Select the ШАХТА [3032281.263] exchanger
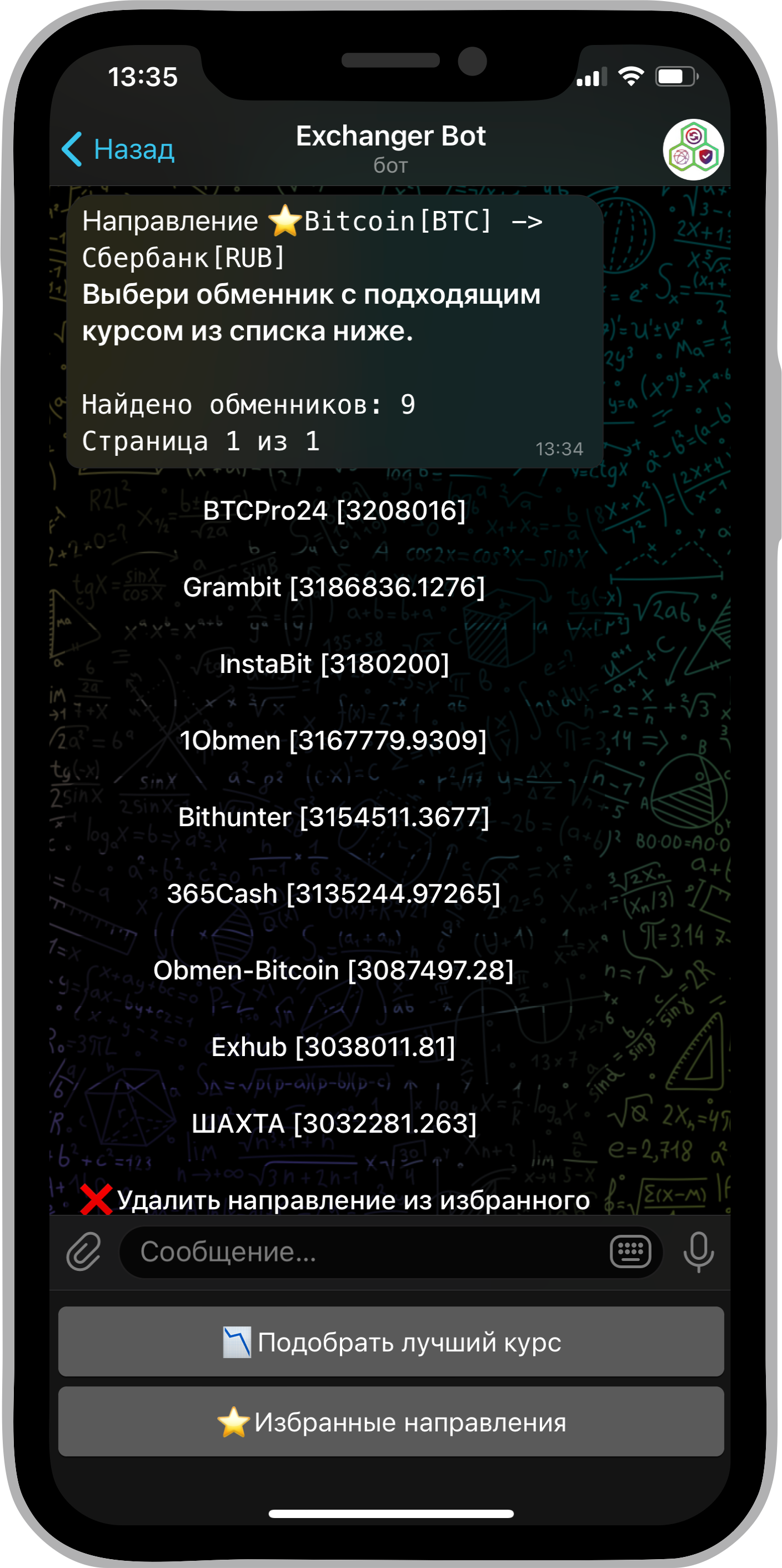Viewport: 782px width, 1568px height. pyautogui.click(x=334, y=1124)
